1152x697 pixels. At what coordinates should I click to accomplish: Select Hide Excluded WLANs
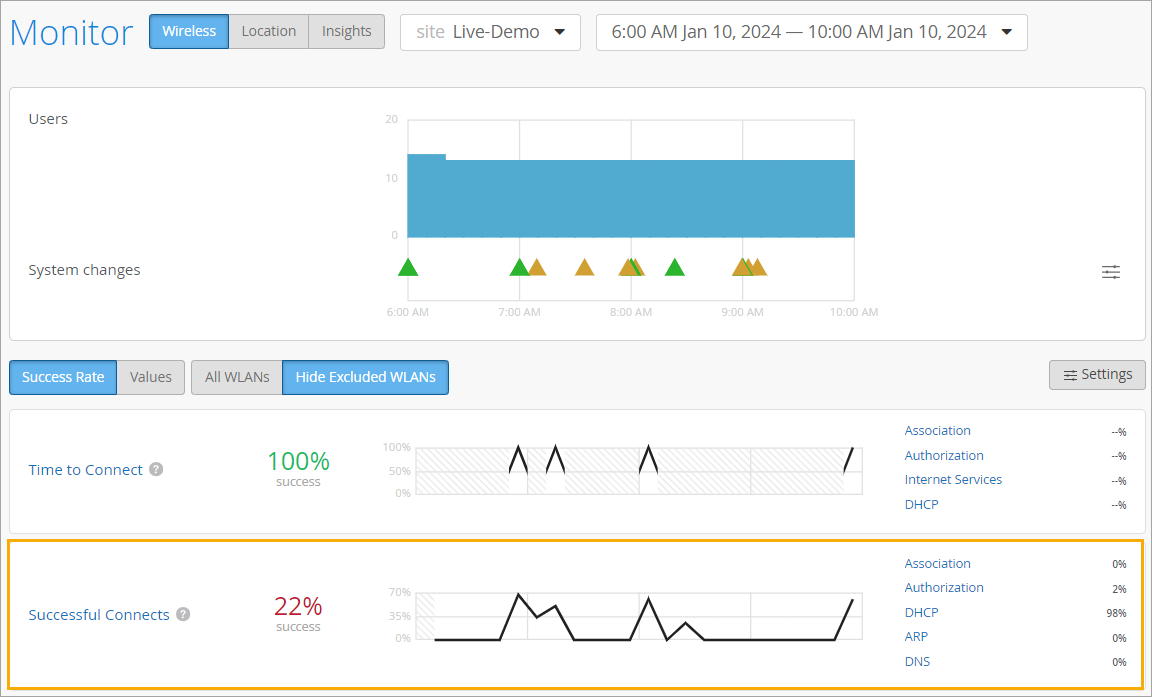click(365, 377)
